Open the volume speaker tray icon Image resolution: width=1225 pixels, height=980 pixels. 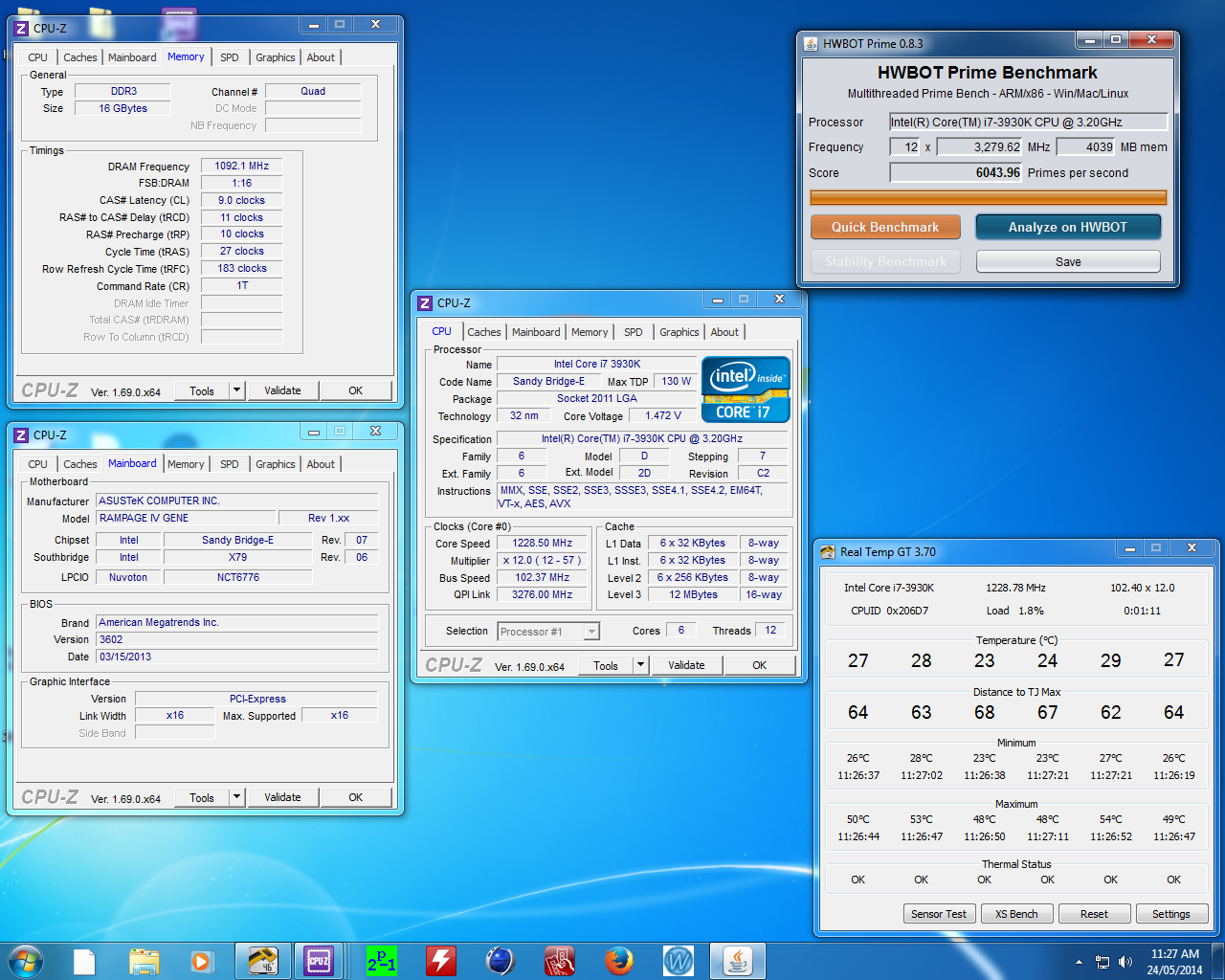click(1125, 962)
